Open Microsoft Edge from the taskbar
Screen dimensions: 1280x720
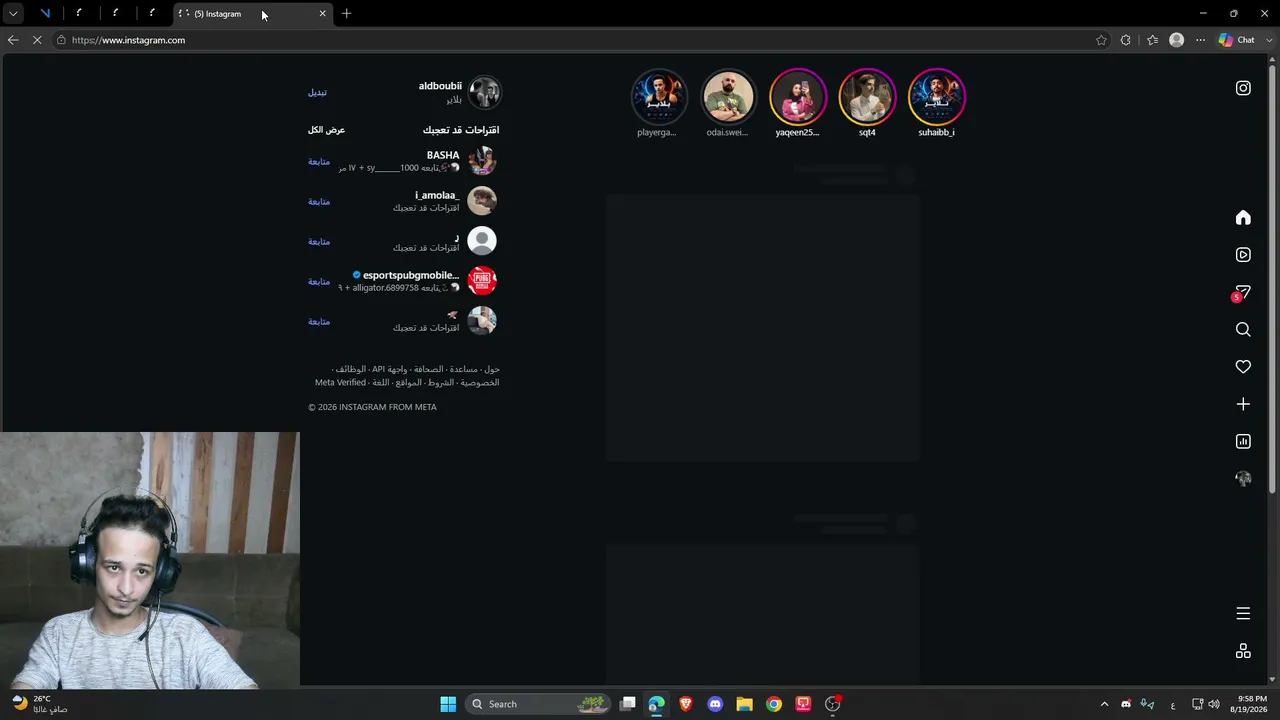pos(656,704)
